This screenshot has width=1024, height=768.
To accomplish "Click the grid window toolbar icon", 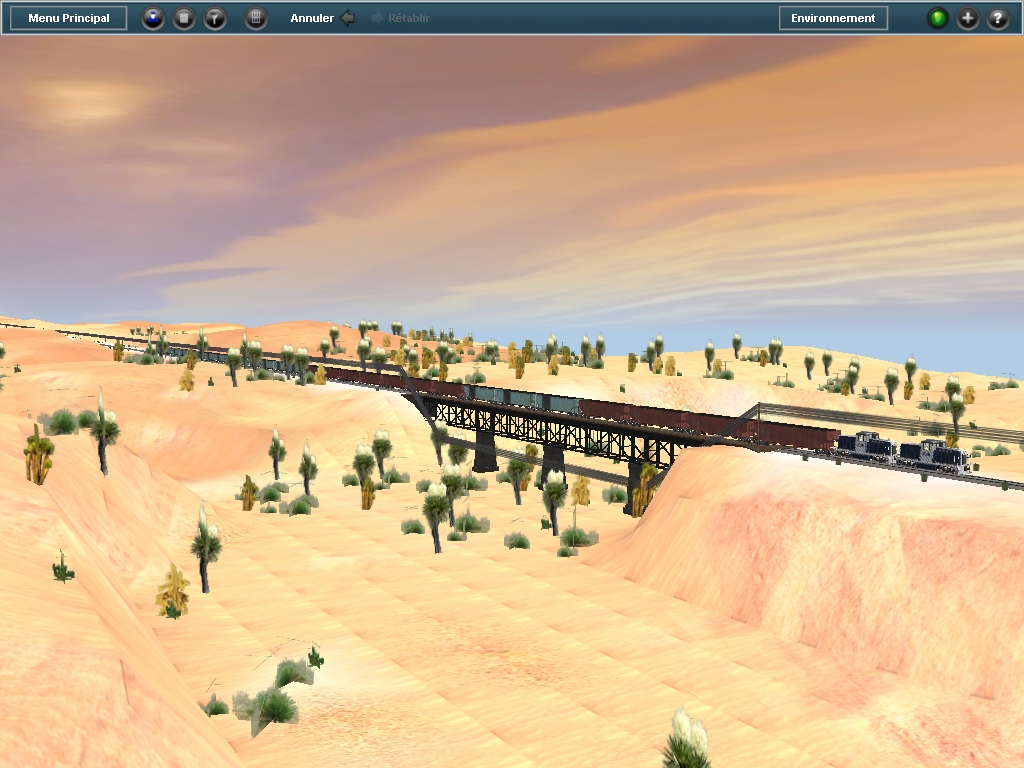I will pos(256,18).
